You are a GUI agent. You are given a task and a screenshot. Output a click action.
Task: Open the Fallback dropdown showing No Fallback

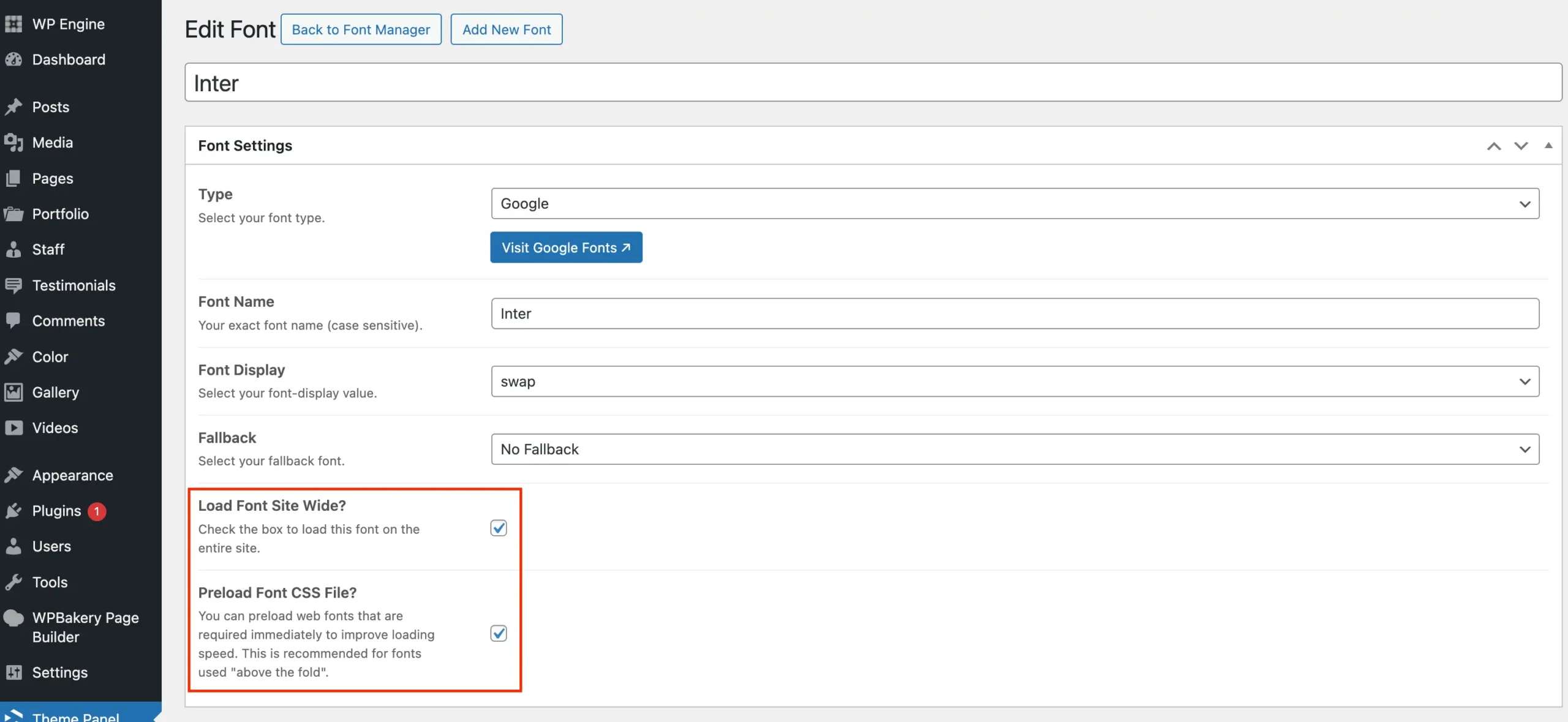tap(1015, 449)
